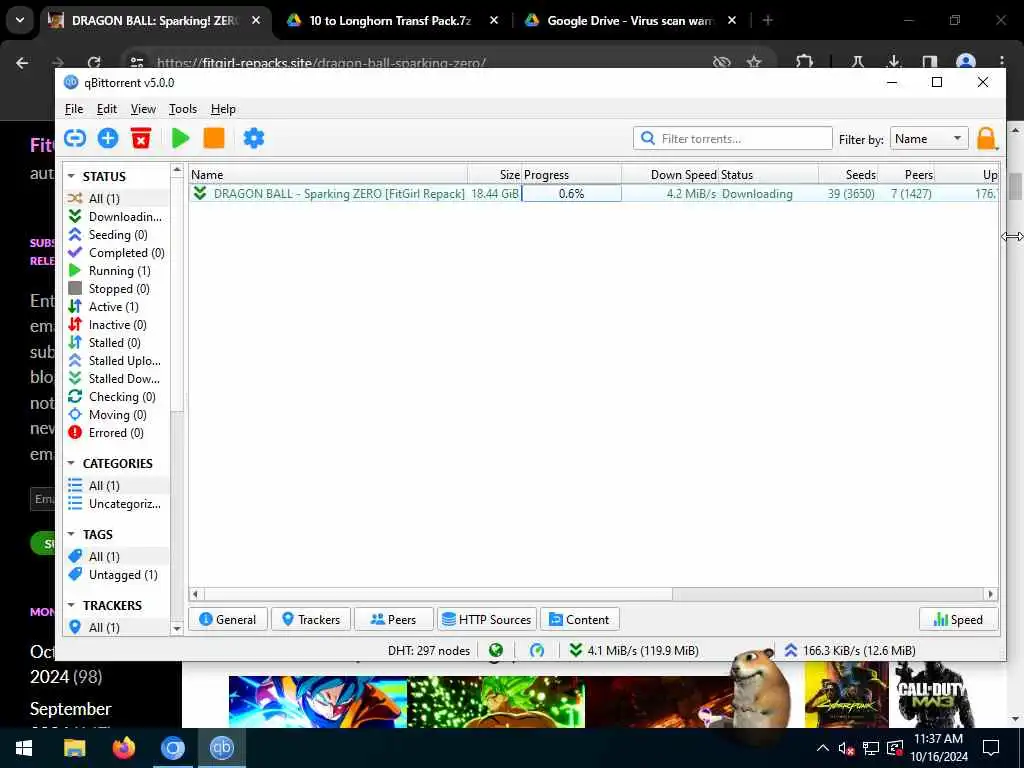Image resolution: width=1024 pixels, height=768 pixels.
Task: Click the globe connection status icon
Action: pos(496,650)
